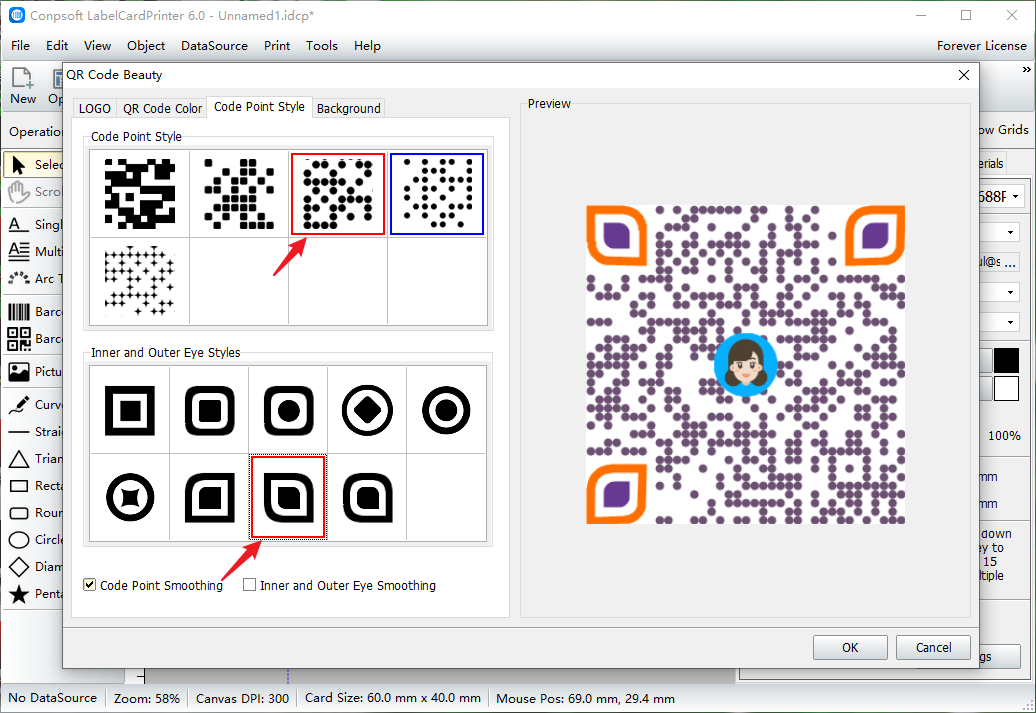1036x713 pixels.
Task: Choose the arched-top square eye style
Action: tap(367, 497)
